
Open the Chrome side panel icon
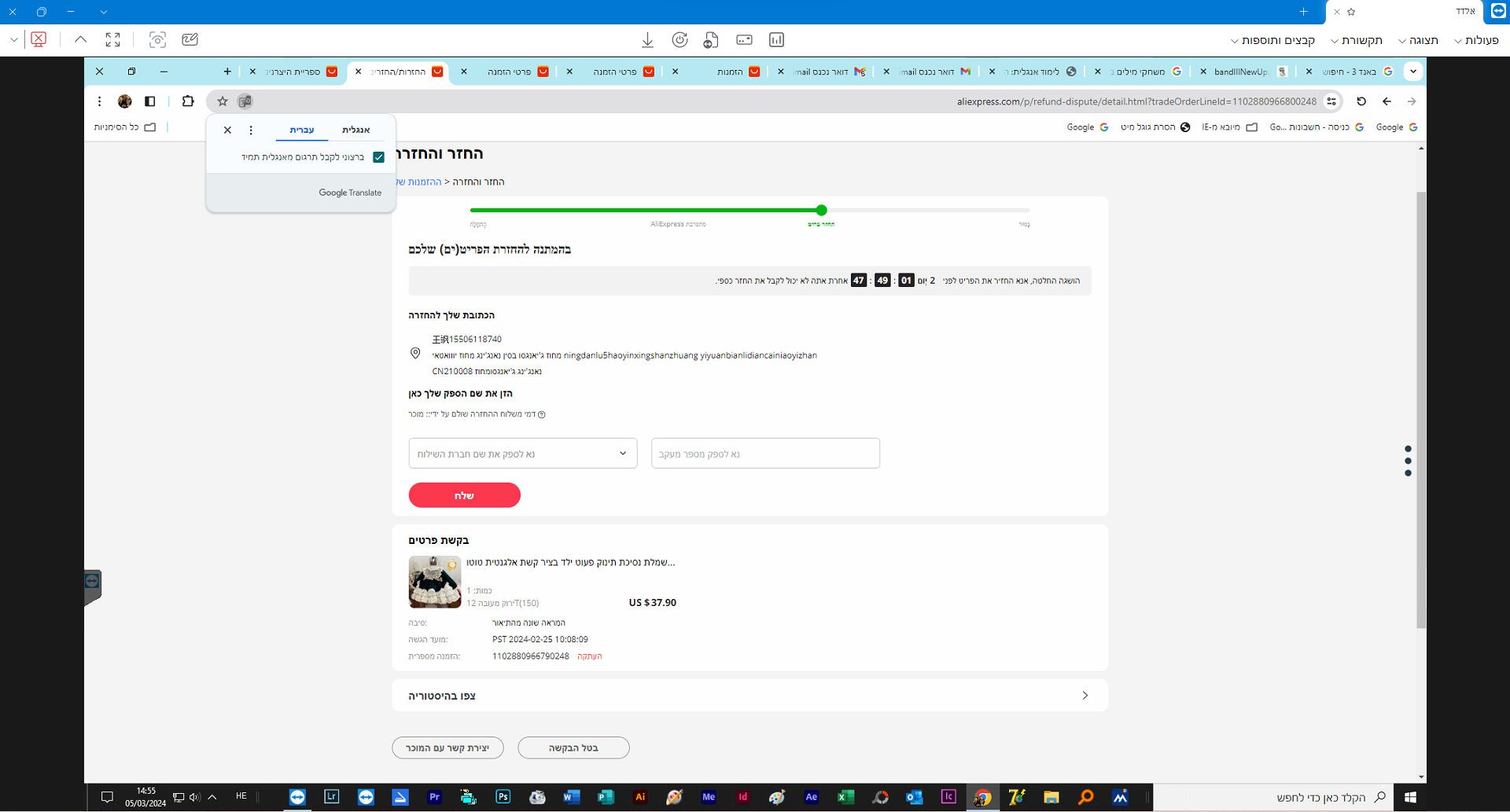(x=150, y=101)
